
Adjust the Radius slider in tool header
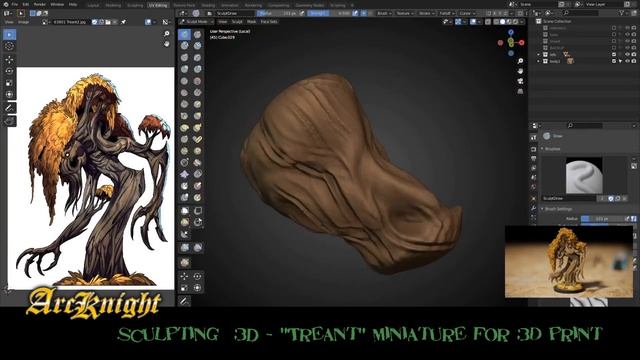click(x=278, y=13)
